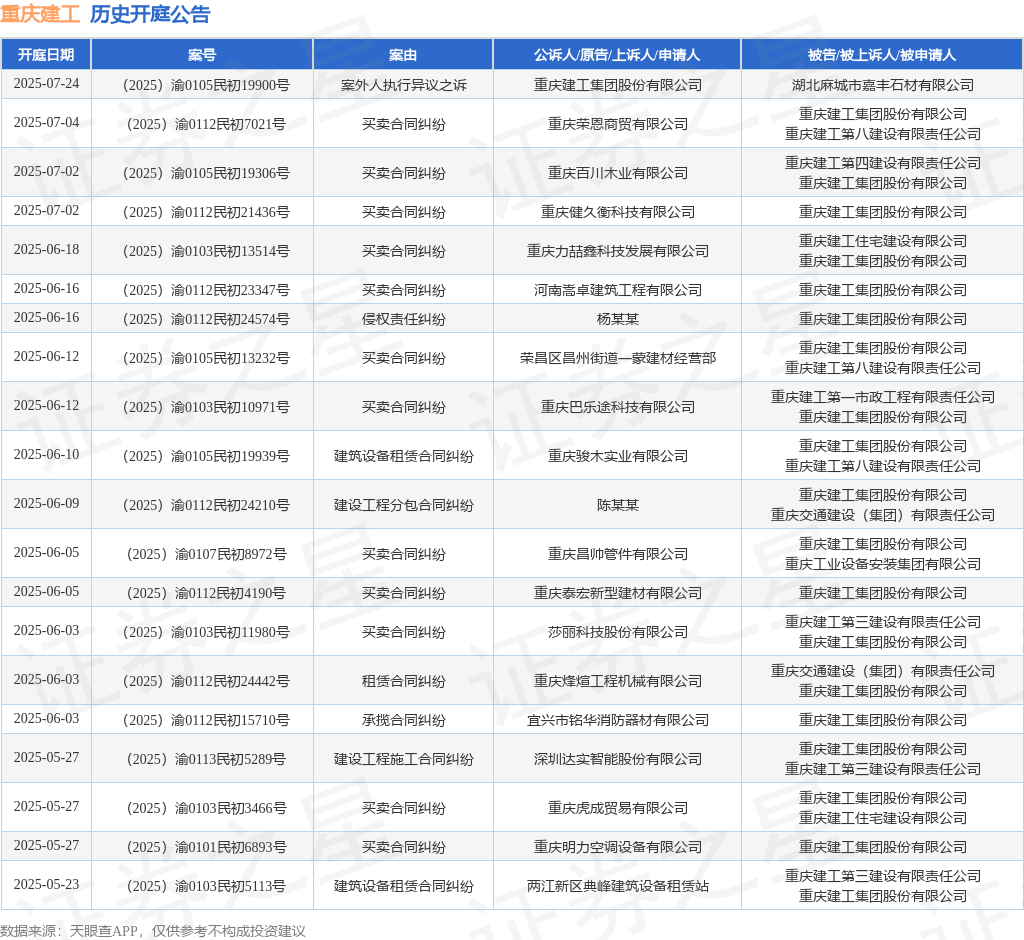Click case number 渝0103民初10971号
This screenshot has width=1024, height=940.
(206, 407)
